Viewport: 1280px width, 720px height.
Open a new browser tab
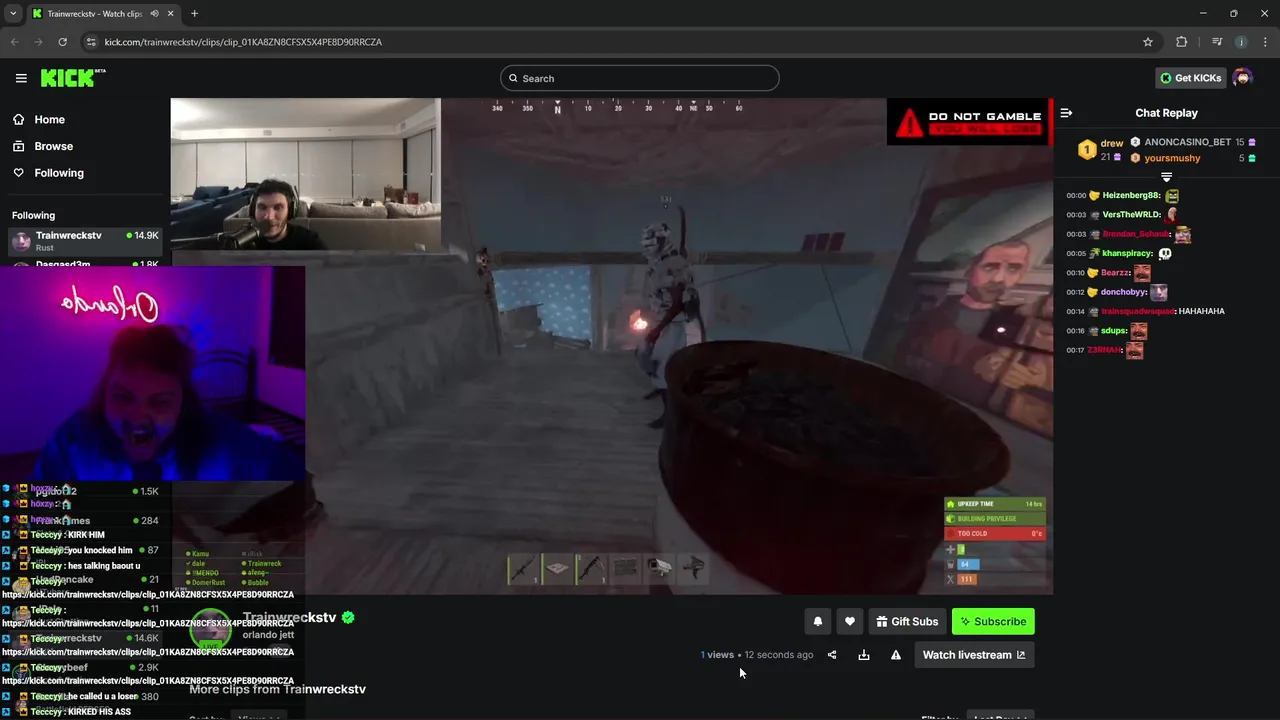pyautogui.click(x=194, y=14)
